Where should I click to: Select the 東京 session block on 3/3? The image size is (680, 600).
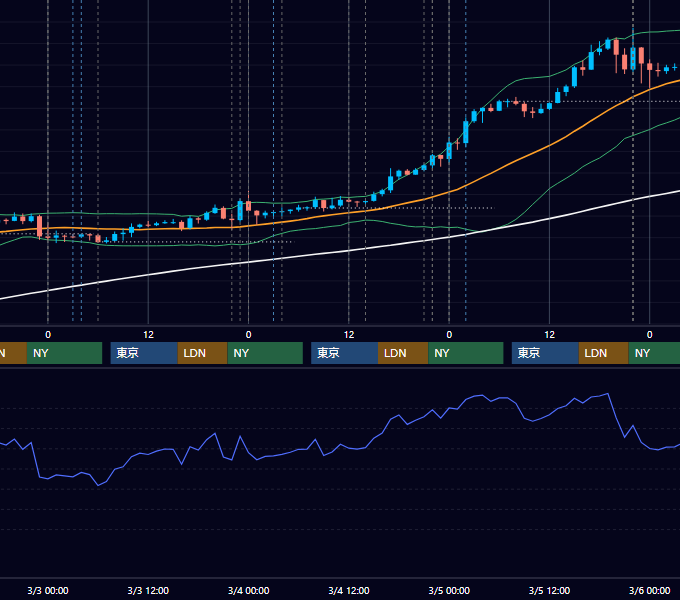(144, 353)
